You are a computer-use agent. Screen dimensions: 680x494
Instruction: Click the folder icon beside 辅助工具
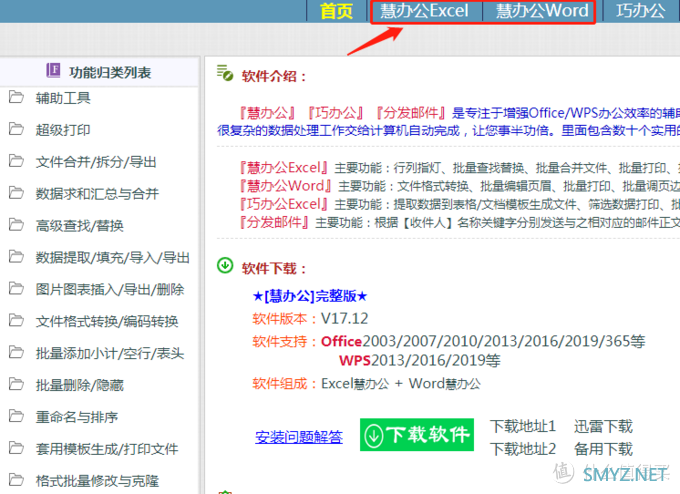(16, 97)
